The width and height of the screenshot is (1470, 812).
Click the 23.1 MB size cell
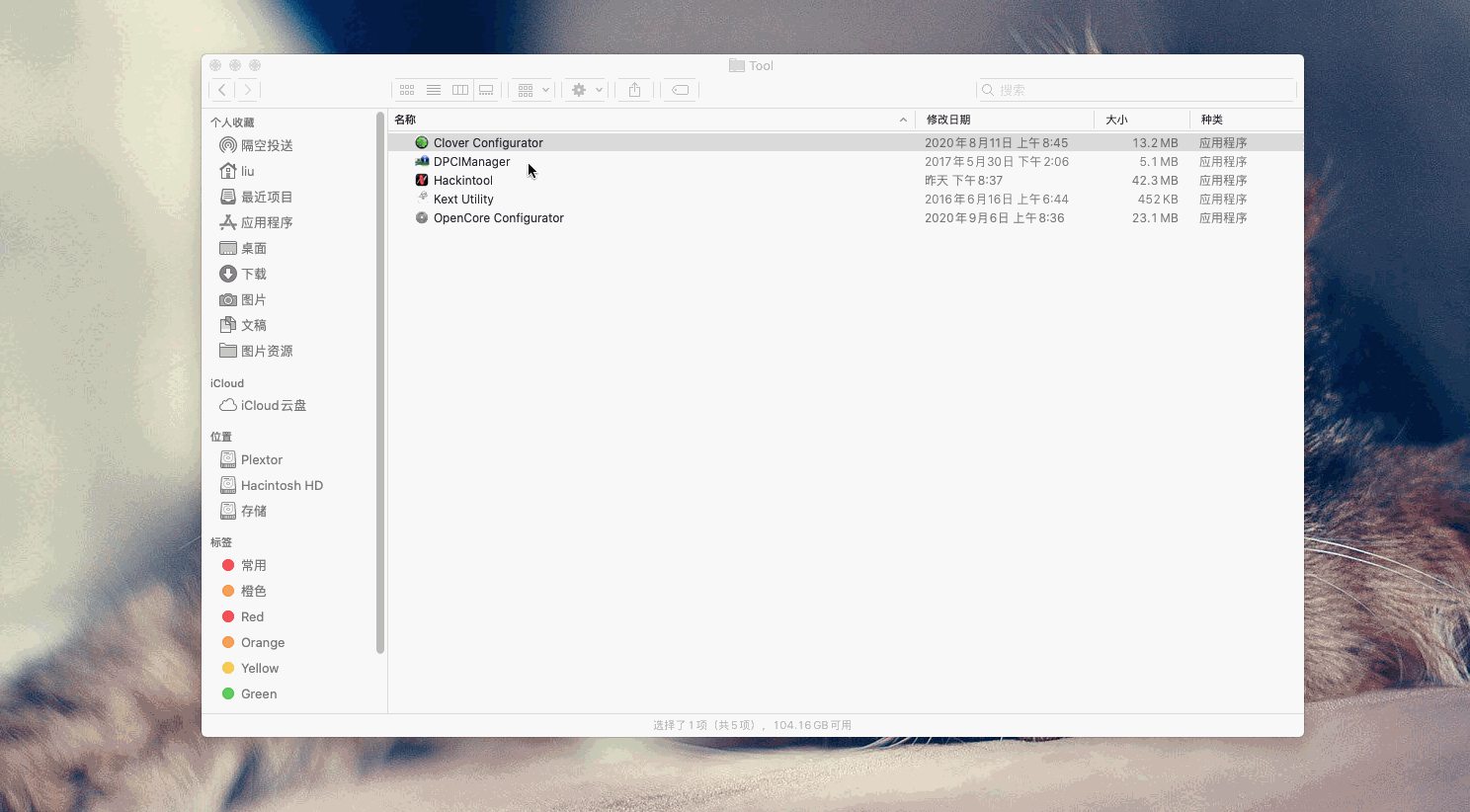(1155, 217)
